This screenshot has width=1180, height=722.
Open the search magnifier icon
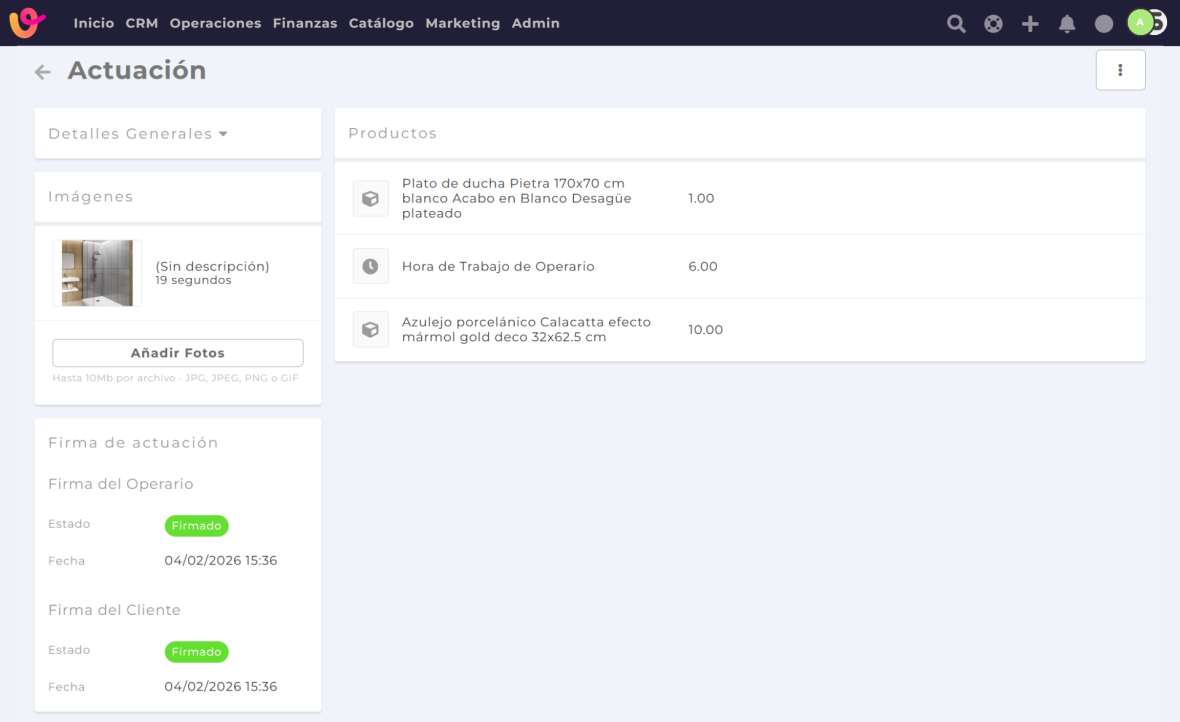pos(956,24)
